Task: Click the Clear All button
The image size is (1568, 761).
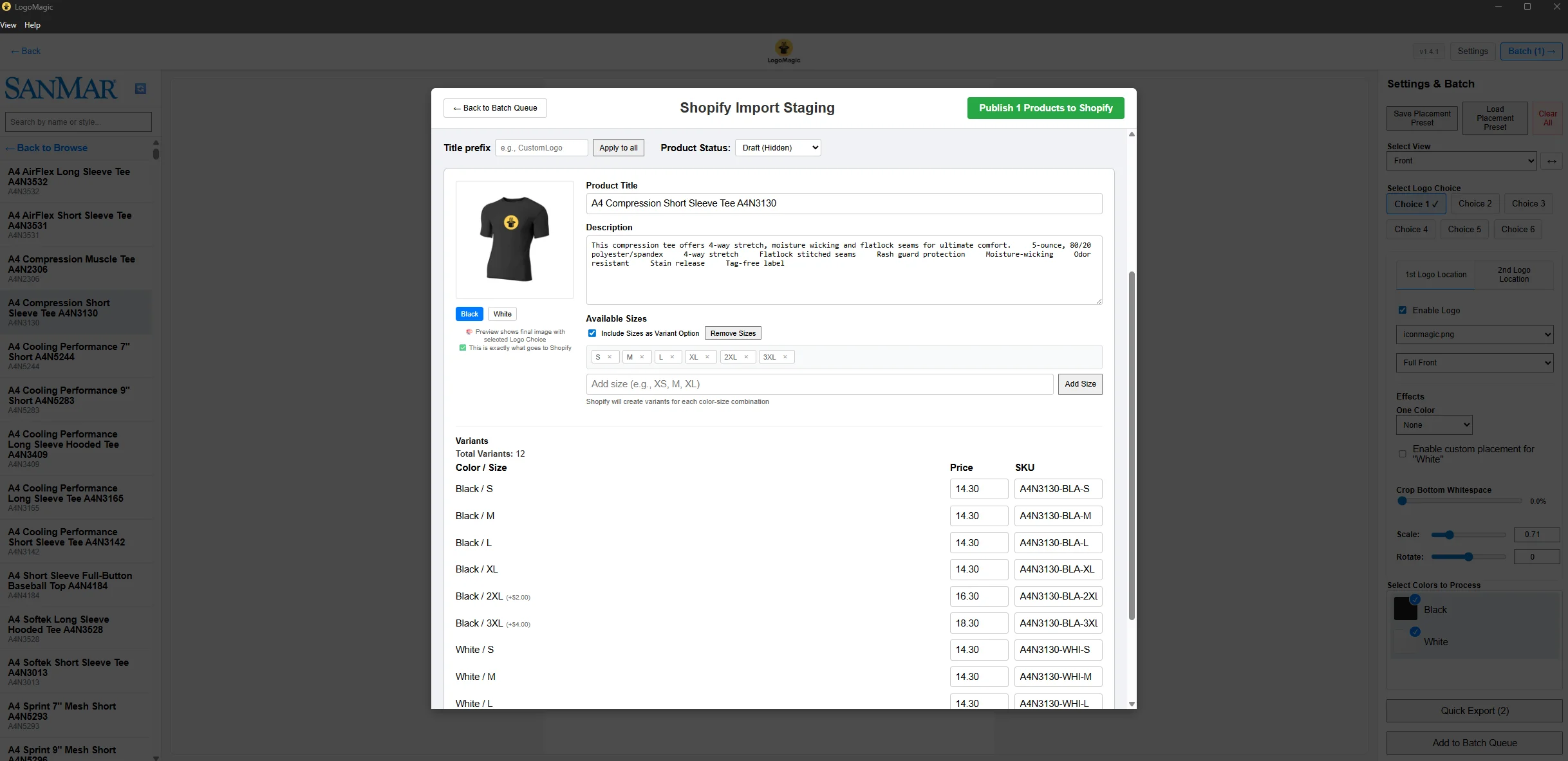Action: [1547, 118]
